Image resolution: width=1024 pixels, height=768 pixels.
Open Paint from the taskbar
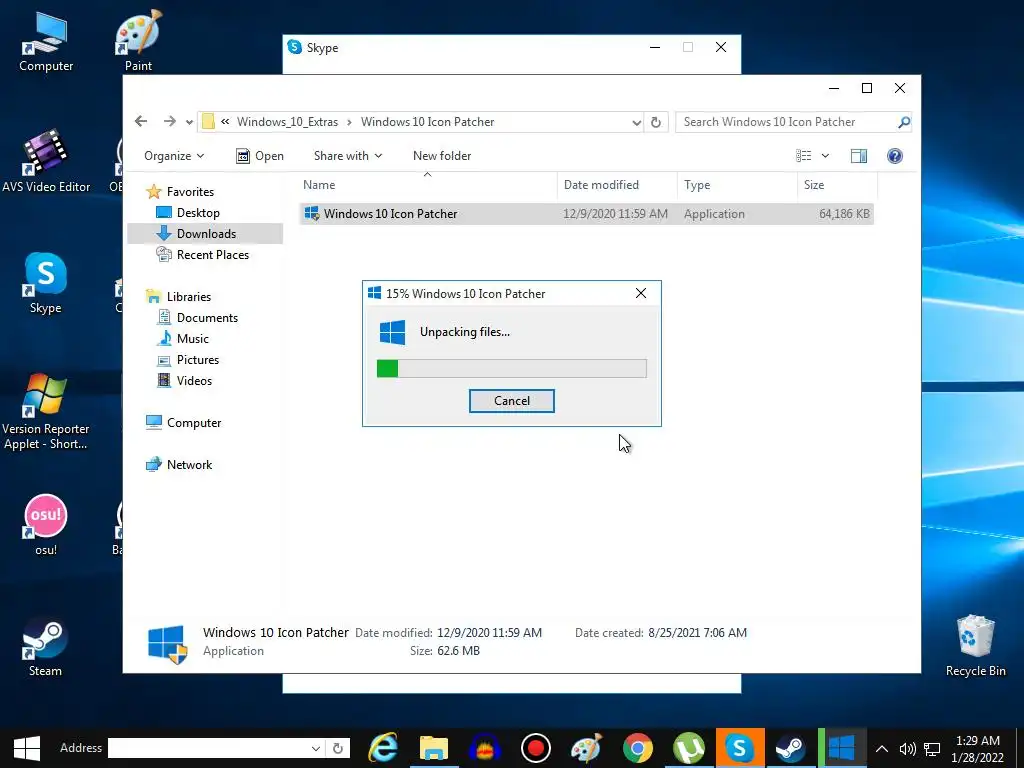point(586,748)
